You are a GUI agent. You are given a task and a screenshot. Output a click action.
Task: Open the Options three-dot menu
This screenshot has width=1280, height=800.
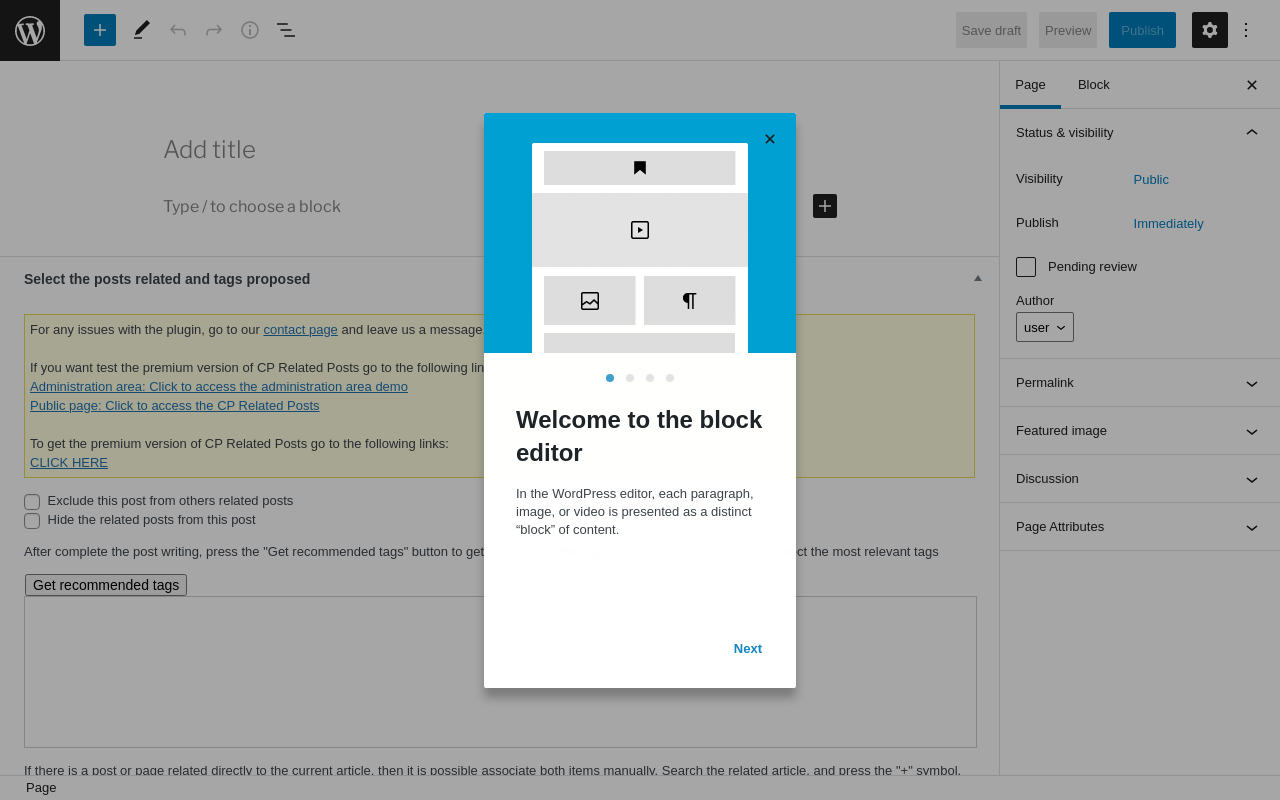point(1246,30)
